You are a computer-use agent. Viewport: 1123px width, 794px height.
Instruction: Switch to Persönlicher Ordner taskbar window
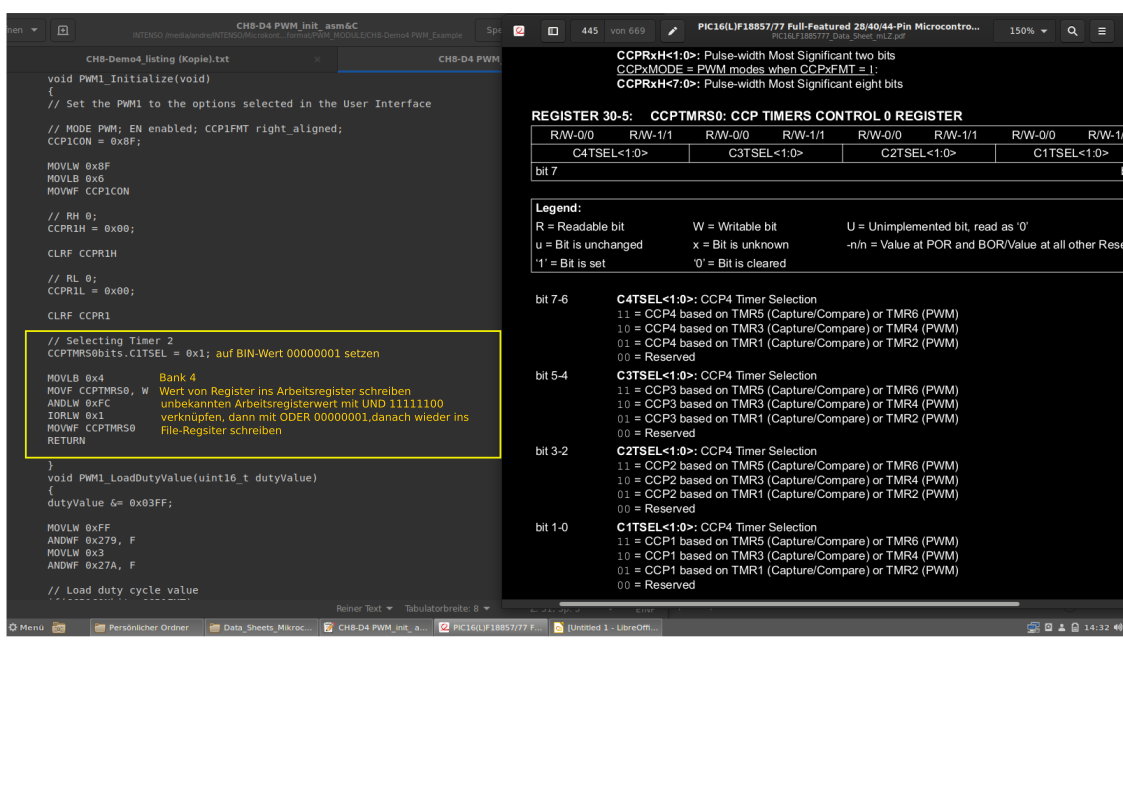(147, 627)
